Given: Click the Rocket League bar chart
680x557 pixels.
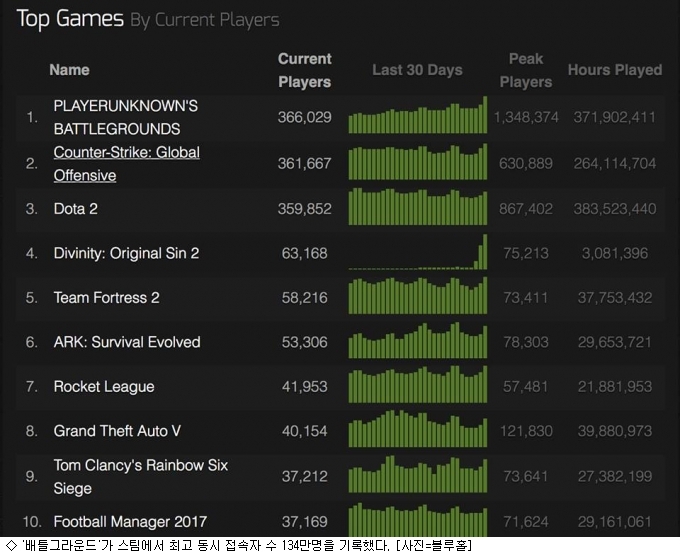Looking at the screenshot, I should click(x=418, y=384).
